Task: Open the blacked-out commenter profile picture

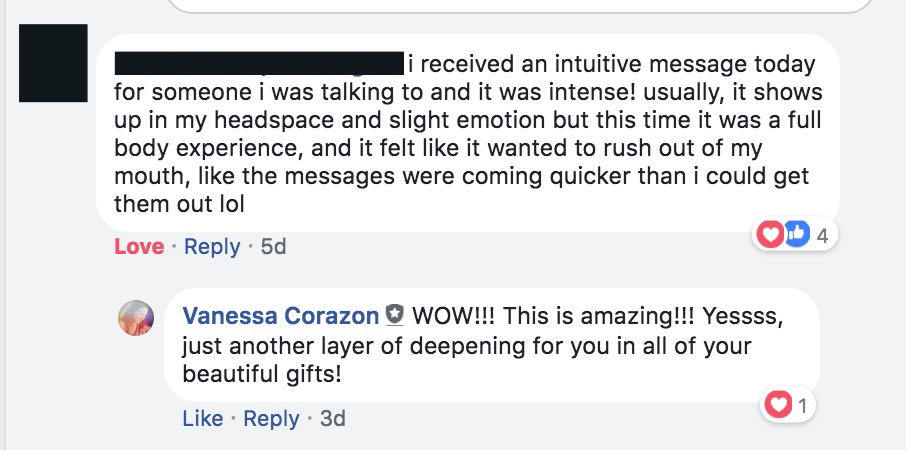Action: [x=53, y=63]
